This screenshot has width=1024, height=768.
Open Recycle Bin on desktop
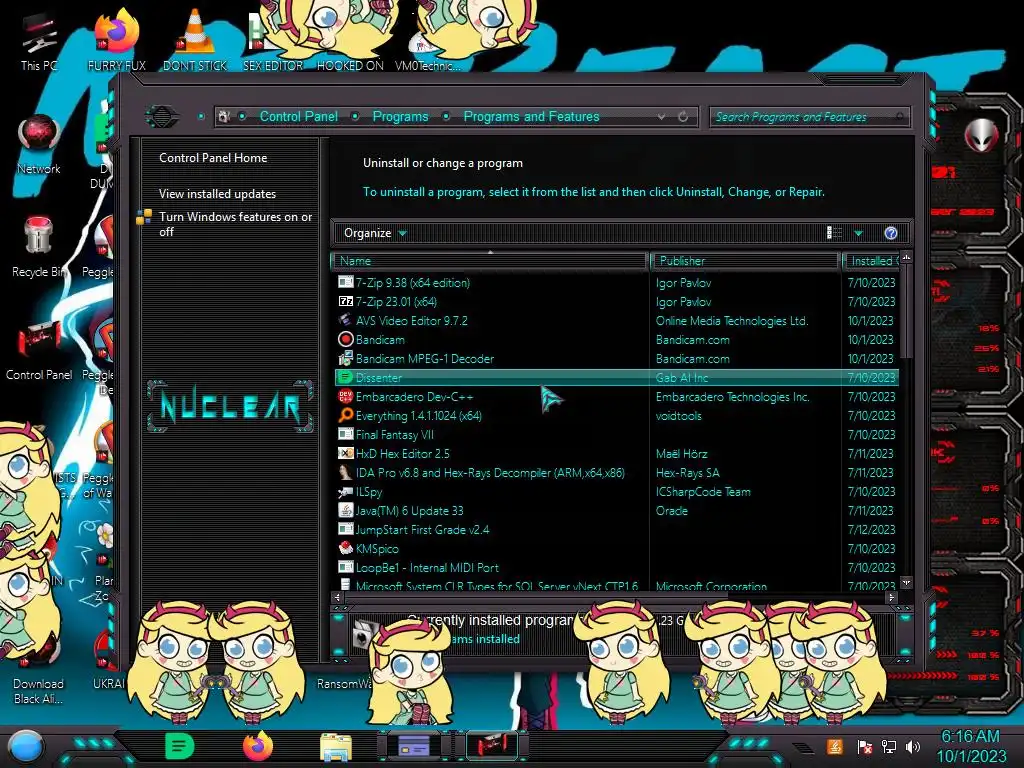39,247
